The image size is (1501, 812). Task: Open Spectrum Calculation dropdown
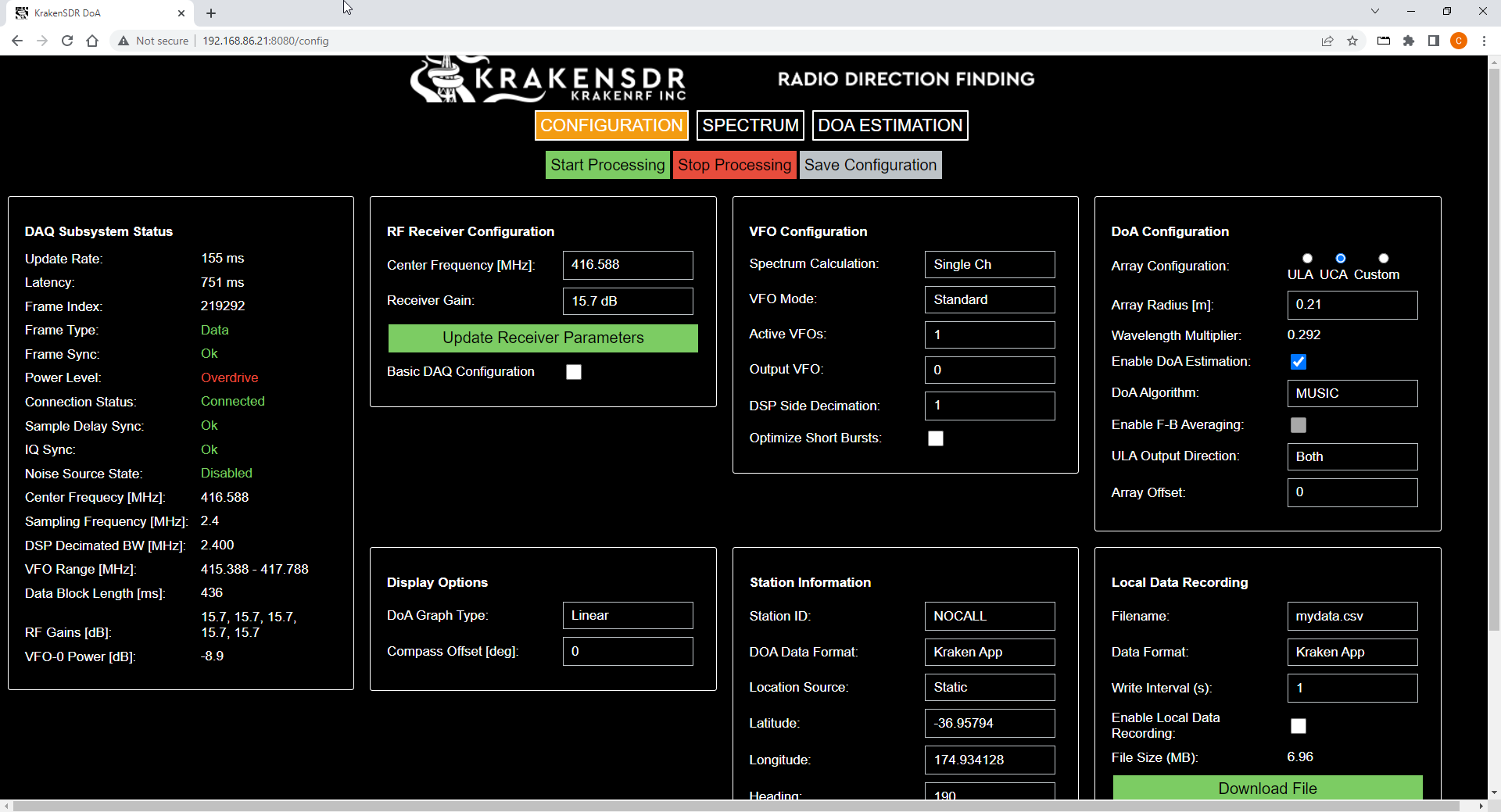coord(990,264)
